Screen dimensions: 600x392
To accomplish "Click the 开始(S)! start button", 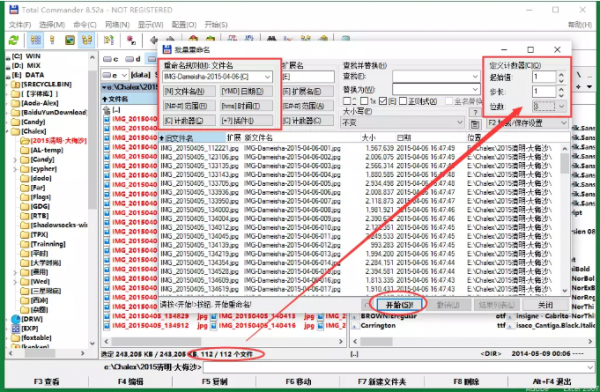I will click(x=399, y=305).
